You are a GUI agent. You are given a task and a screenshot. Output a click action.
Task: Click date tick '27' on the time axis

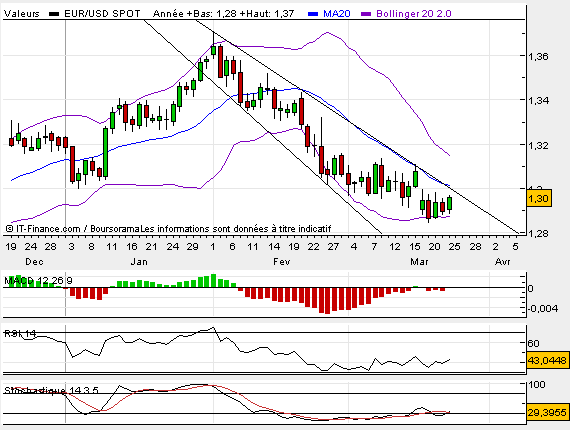[x=333, y=247]
